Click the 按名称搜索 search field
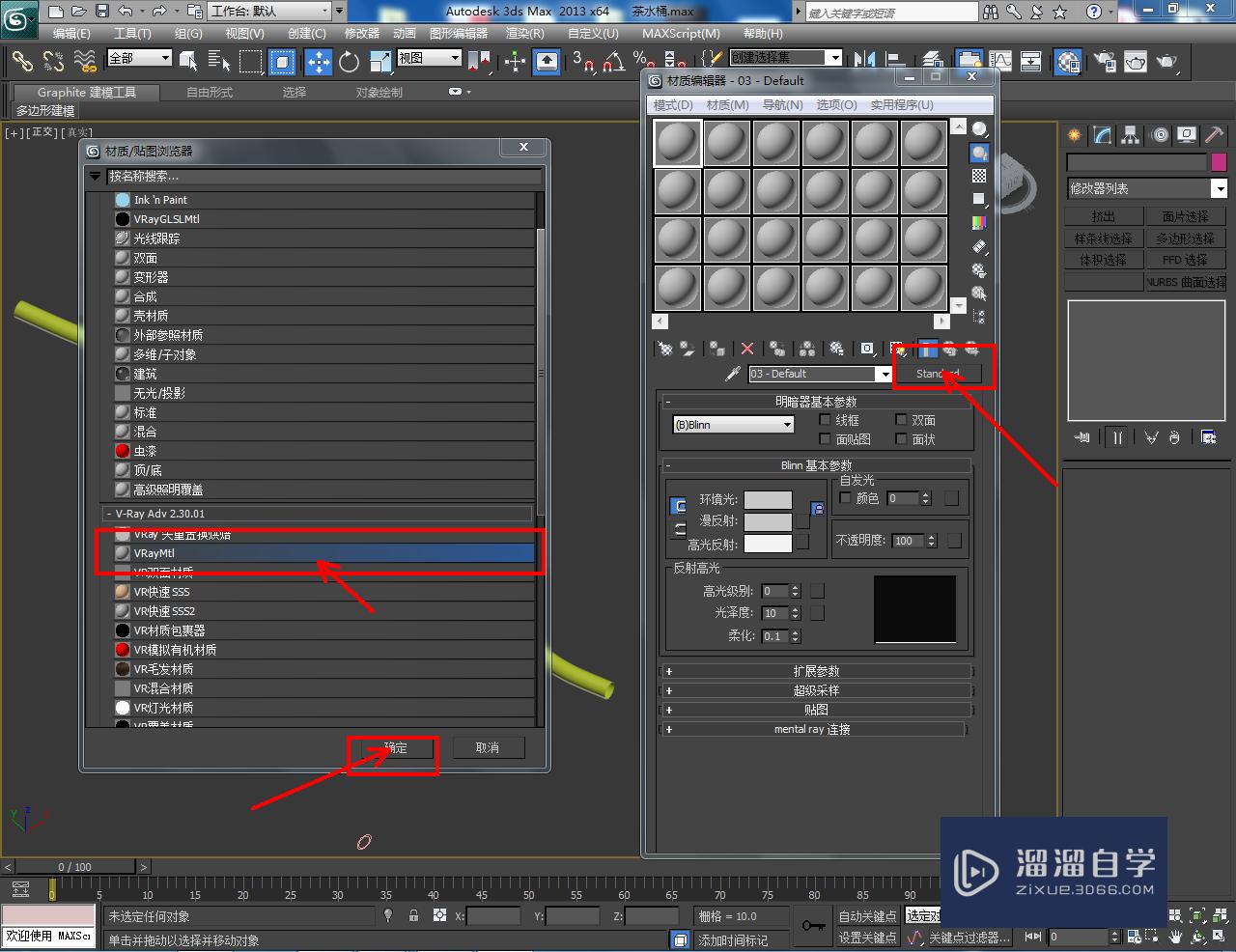The width and height of the screenshot is (1236, 952). [323, 177]
